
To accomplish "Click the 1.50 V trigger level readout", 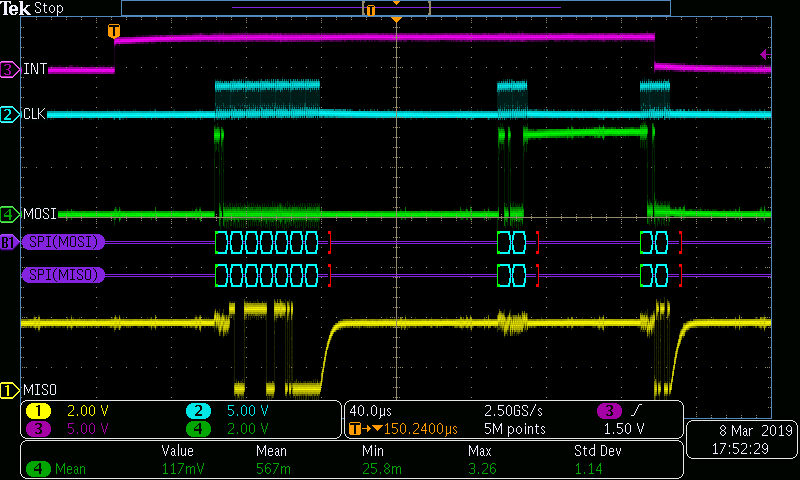I will [x=623, y=428].
